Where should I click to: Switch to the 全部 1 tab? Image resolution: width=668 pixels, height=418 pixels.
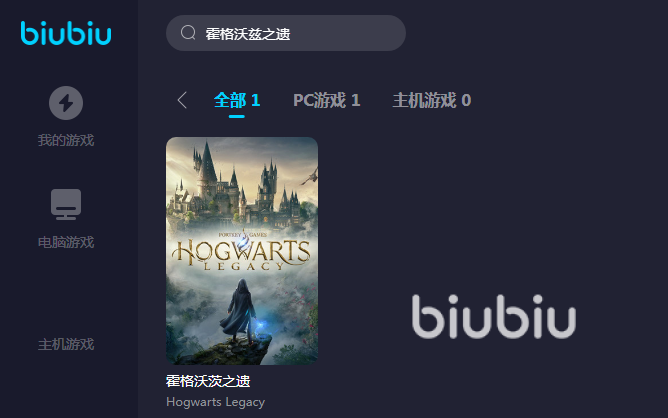point(237,101)
